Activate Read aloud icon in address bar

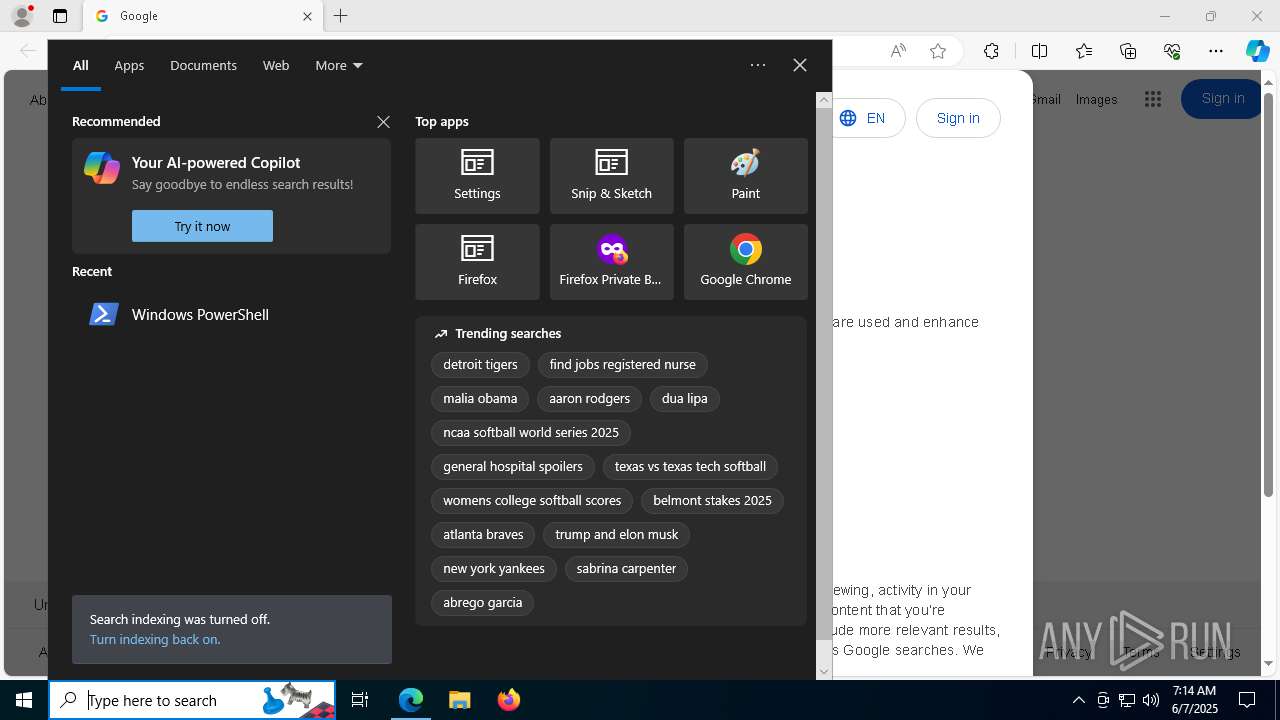(898, 51)
